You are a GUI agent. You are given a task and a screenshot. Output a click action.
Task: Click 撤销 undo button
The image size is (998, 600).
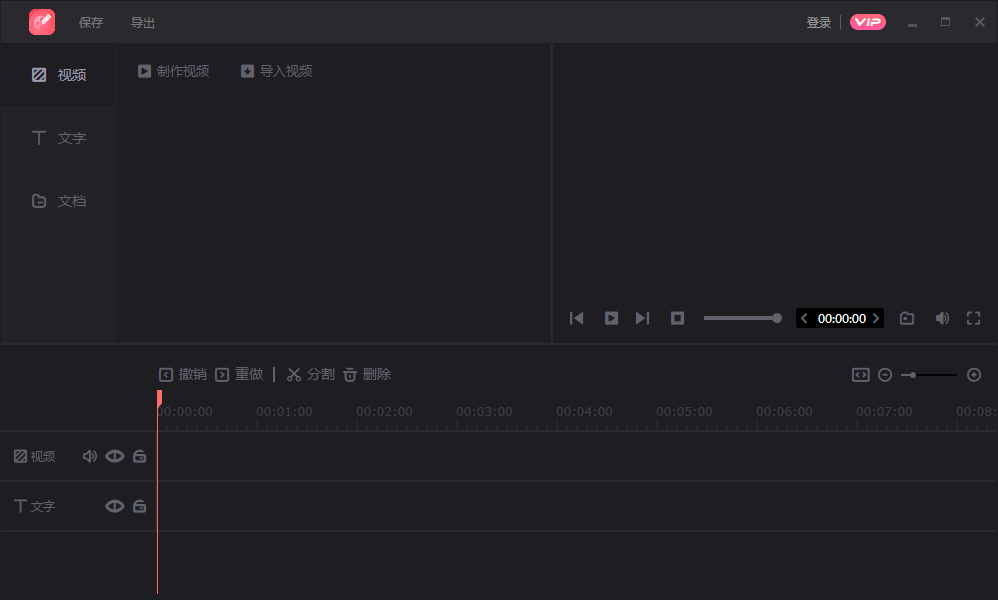pos(183,375)
